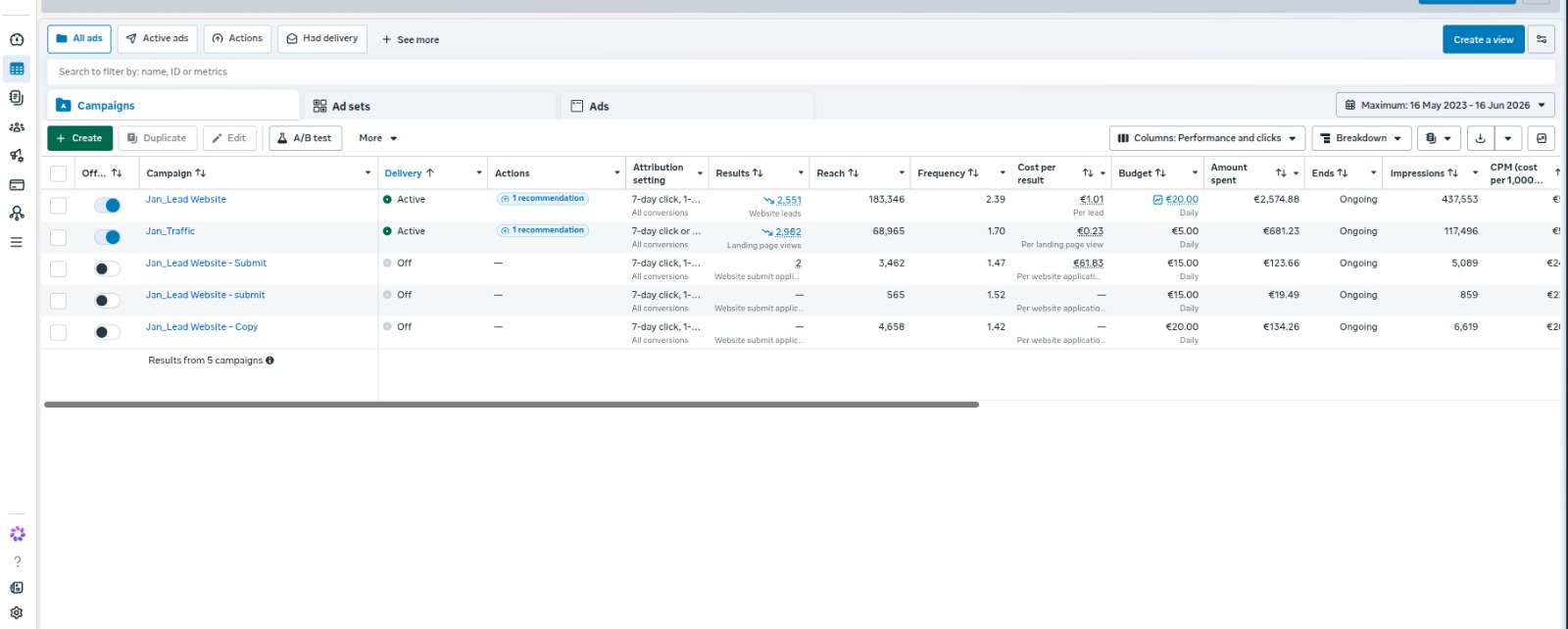Turn off the Jan_Lead Website campaign toggle

click(x=107, y=205)
